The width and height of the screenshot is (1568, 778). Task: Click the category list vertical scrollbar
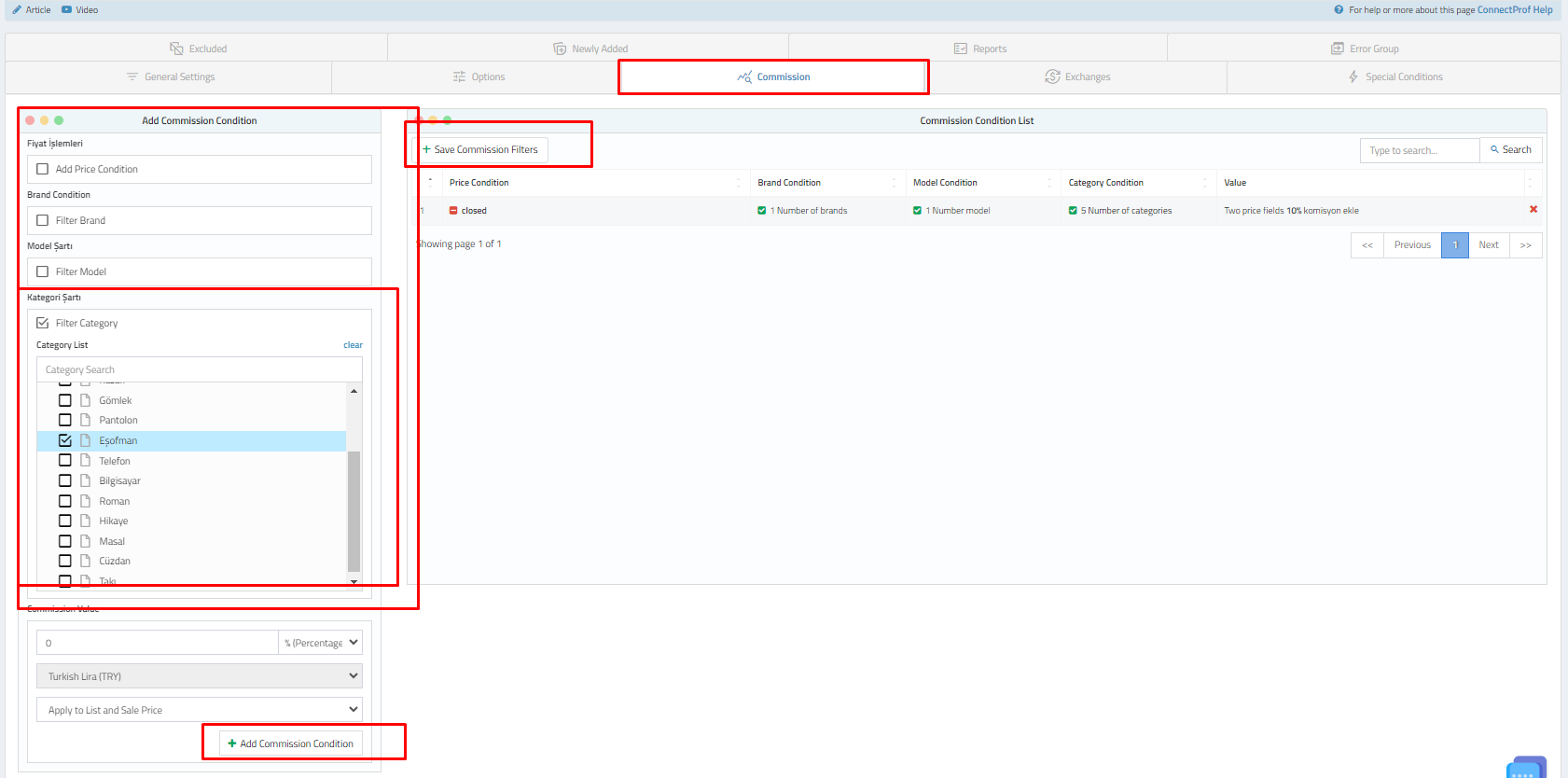(354, 509)
